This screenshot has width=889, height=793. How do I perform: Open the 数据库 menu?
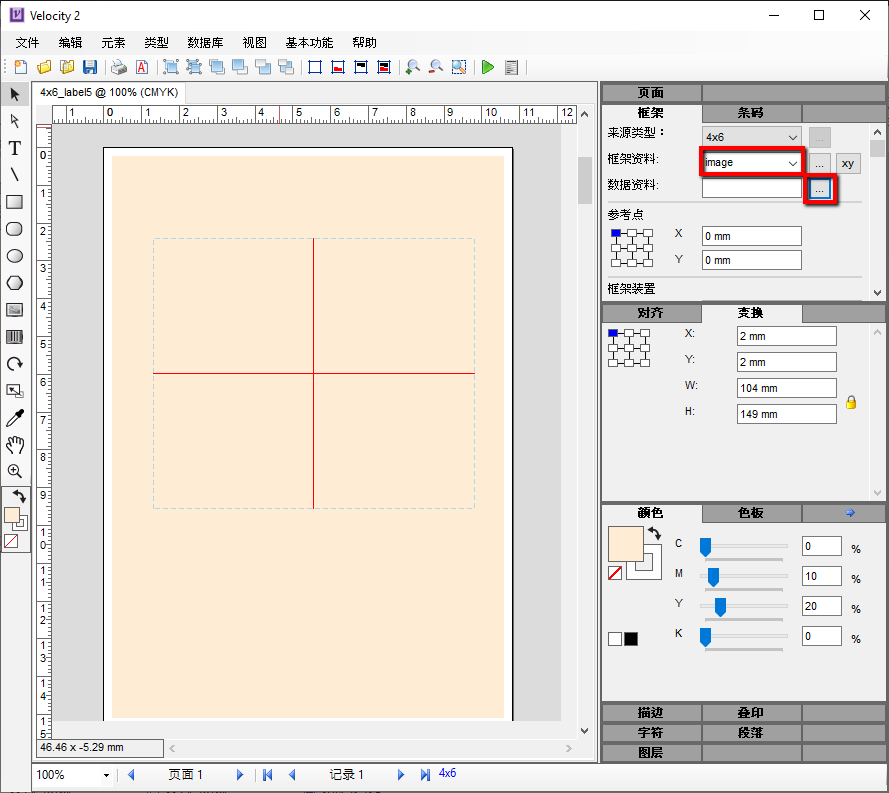point(205,43)
